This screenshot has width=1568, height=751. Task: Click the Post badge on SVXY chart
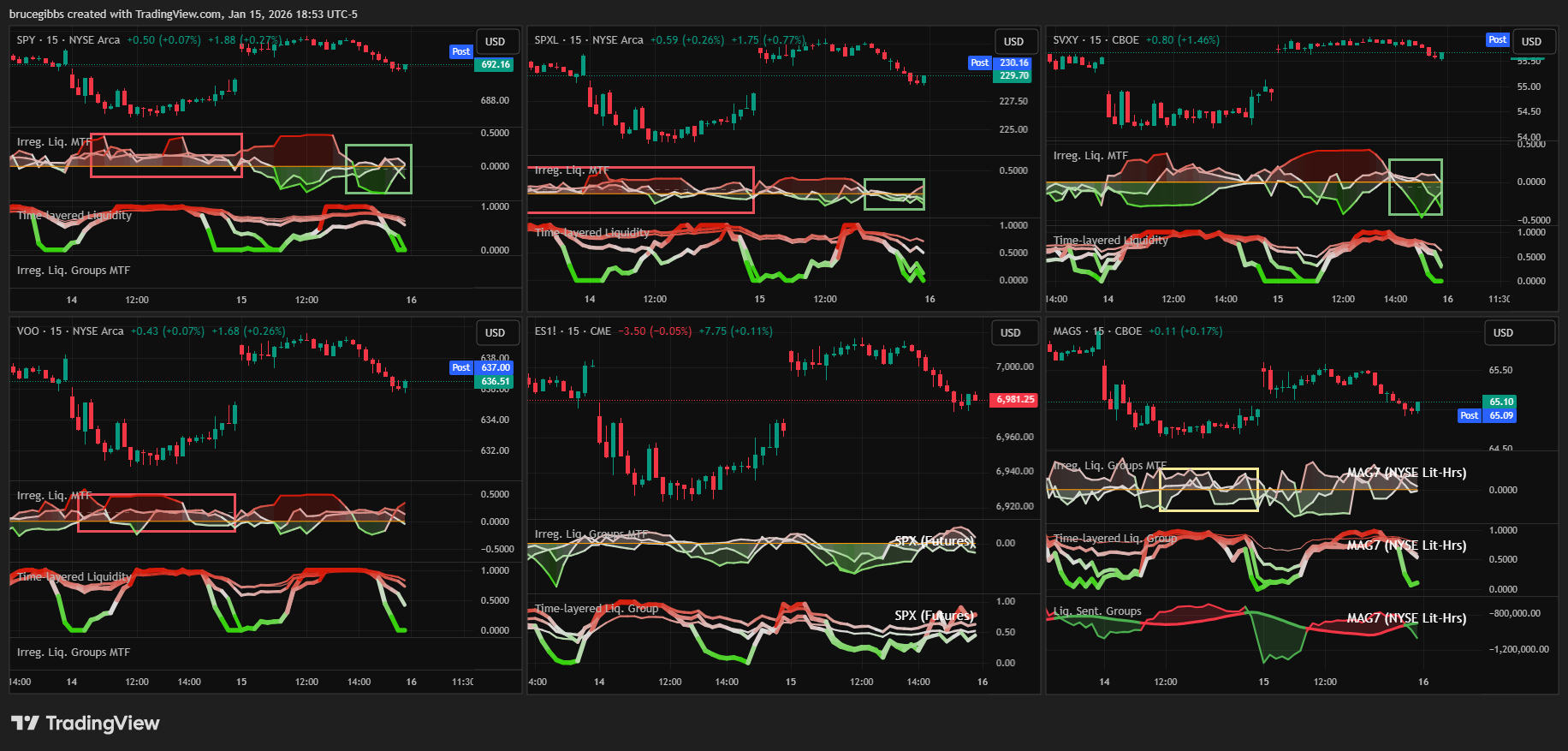tap(1497, 39)
